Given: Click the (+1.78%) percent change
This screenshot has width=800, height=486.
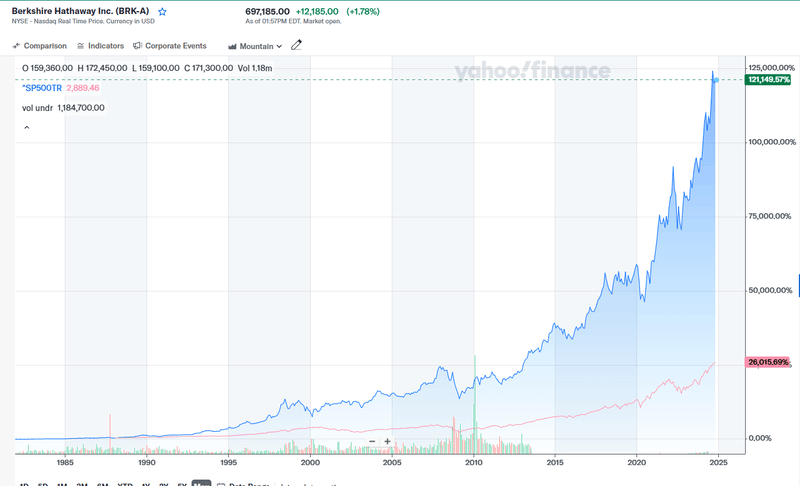Looking at the screenshot, I should tap(363, 12).
